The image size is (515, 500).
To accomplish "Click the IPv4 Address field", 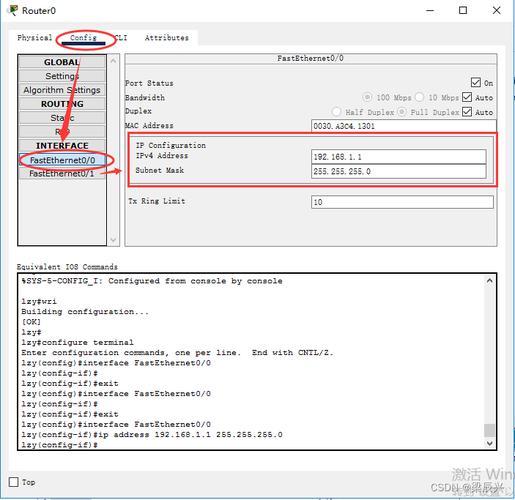I will [399, 157].
